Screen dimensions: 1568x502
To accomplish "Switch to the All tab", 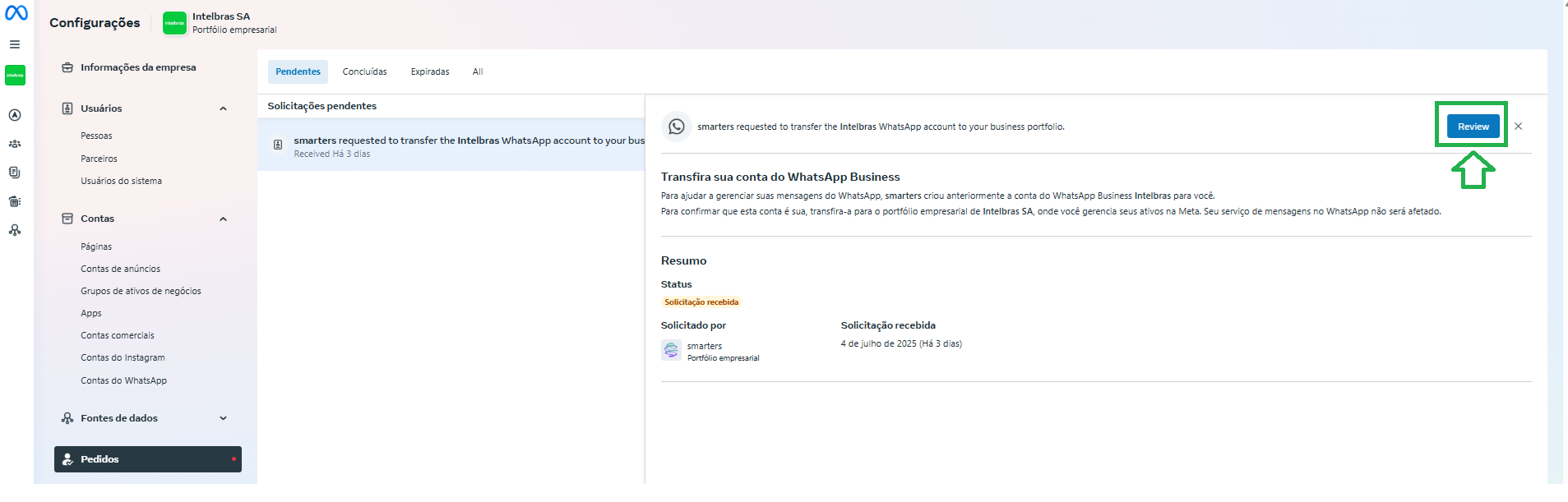I will 478,72.
